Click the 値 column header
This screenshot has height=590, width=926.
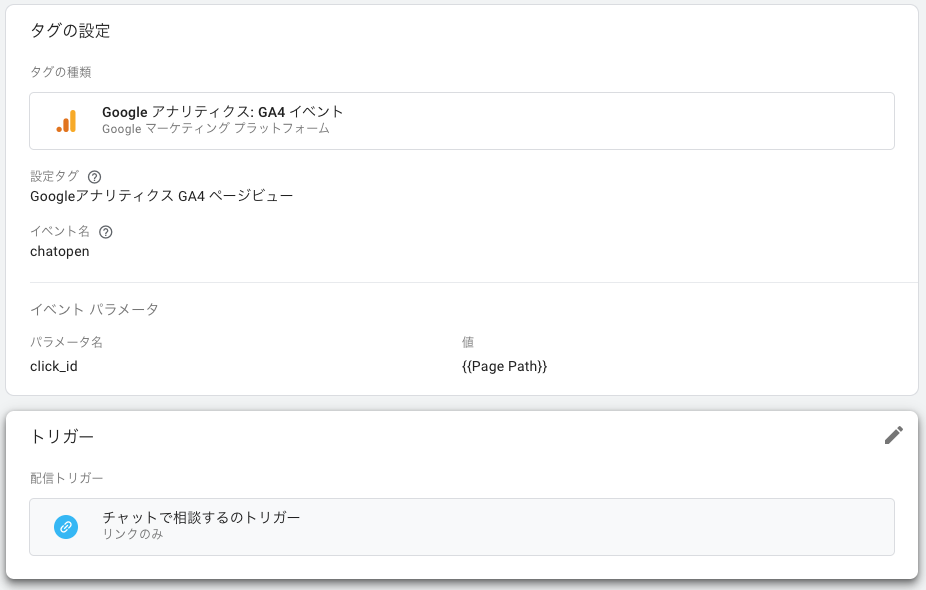click(468, 342)
